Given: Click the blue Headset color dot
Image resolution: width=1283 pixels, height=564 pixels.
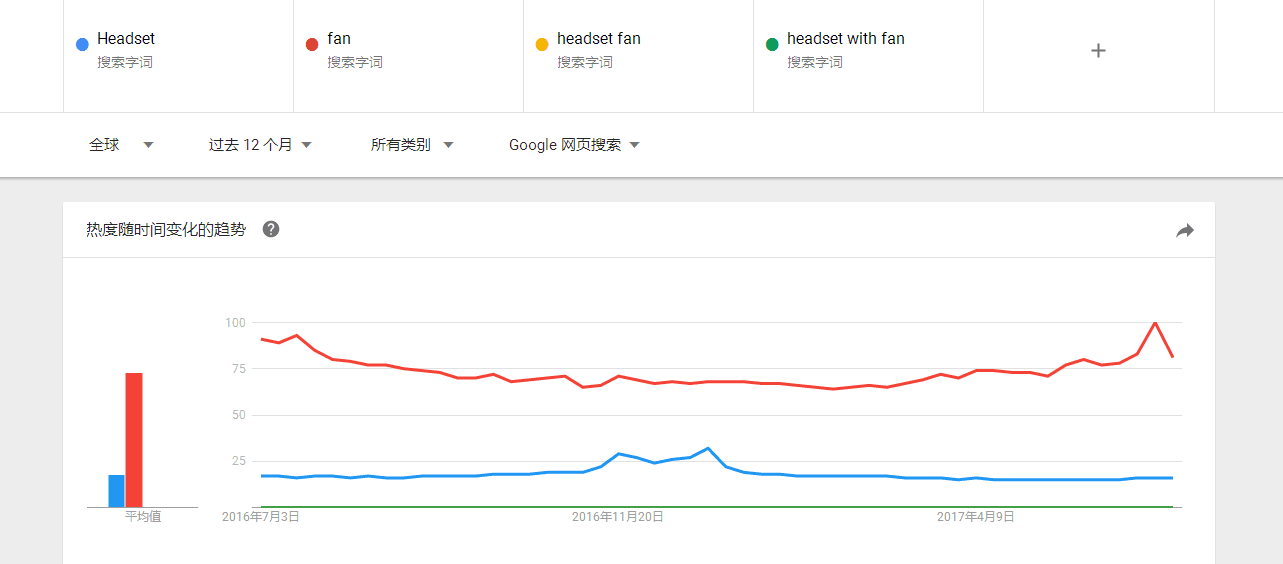Looking at the screenshot, I should [82, 44].
